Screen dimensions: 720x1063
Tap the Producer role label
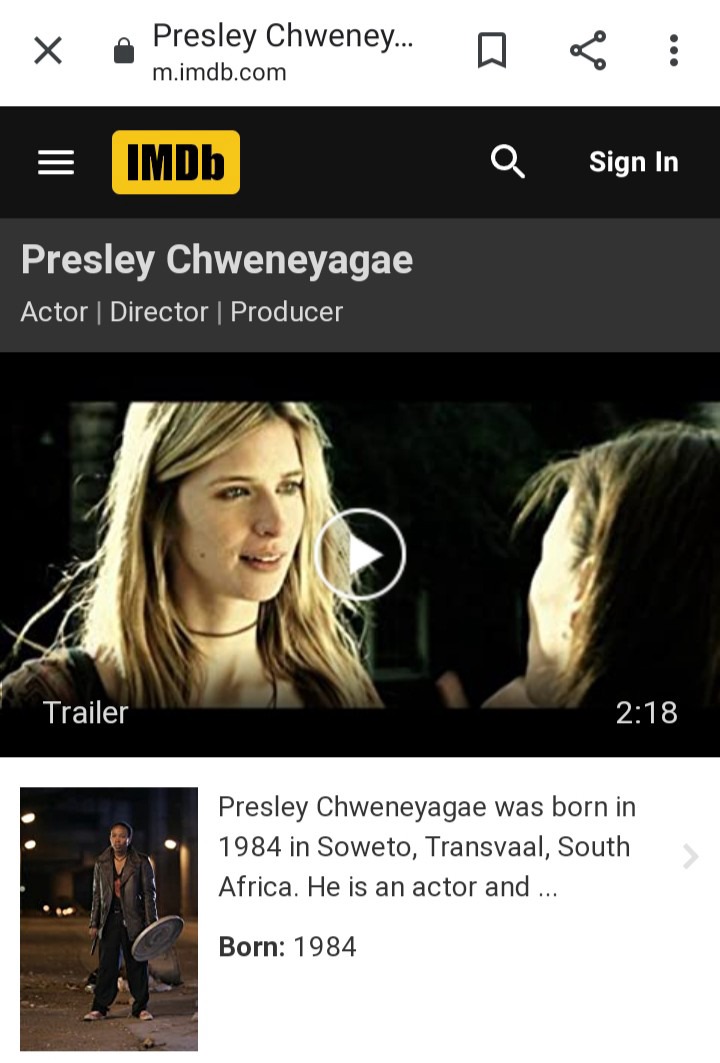pyautogui.click(x=287, y=313)
